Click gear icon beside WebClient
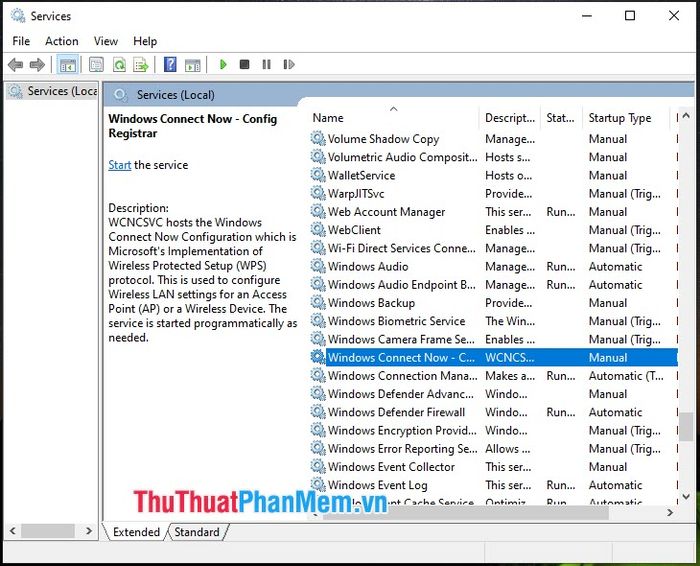700x566 pixels. (x=318, y=230)
